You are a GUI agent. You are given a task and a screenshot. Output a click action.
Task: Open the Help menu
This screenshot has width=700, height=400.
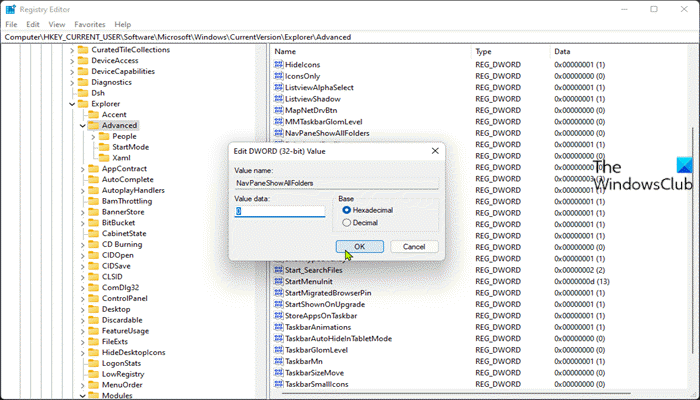pyautogui.click(x=122, y=25)
